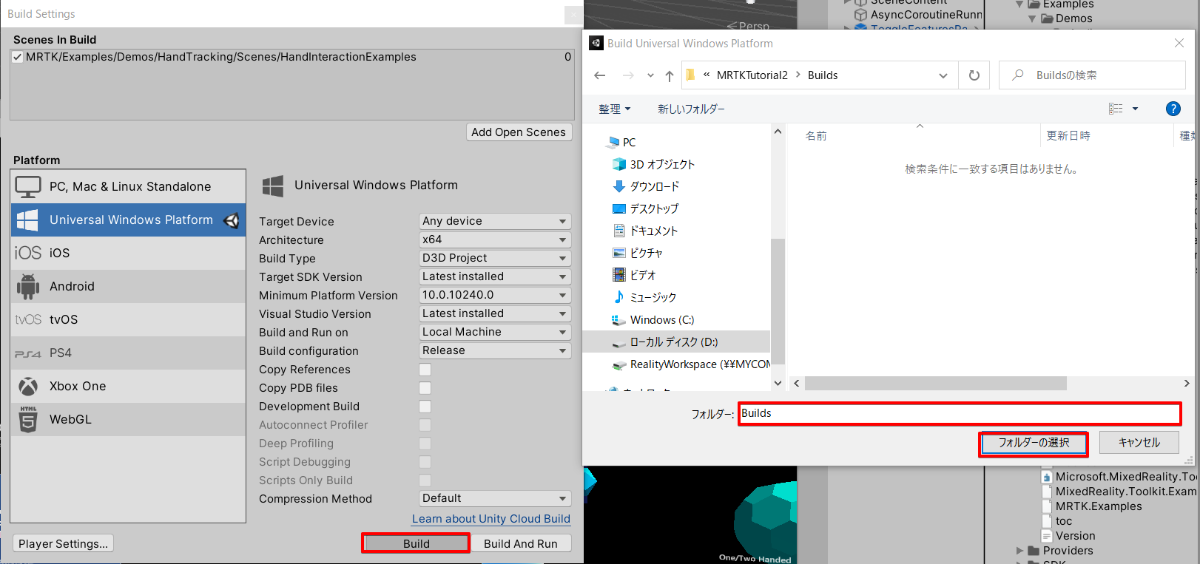Toggle Script Debugging checkbox
The image size is (1200, 564).
point(425,462)
